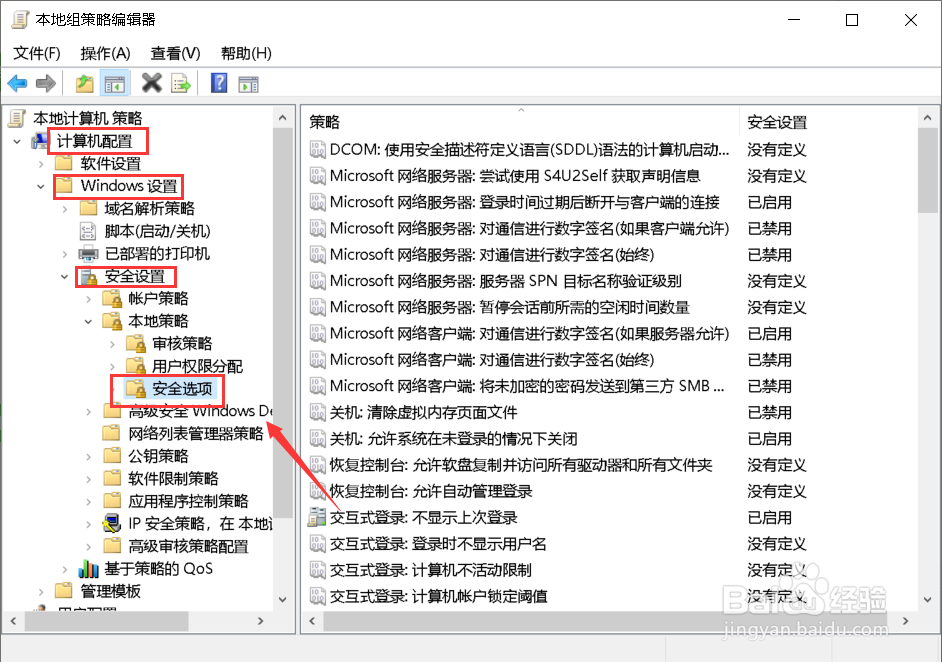This screenshot has width=942, height=662.
Task: Collapse the 安全设置 tree node
Action: coord(64,276)
